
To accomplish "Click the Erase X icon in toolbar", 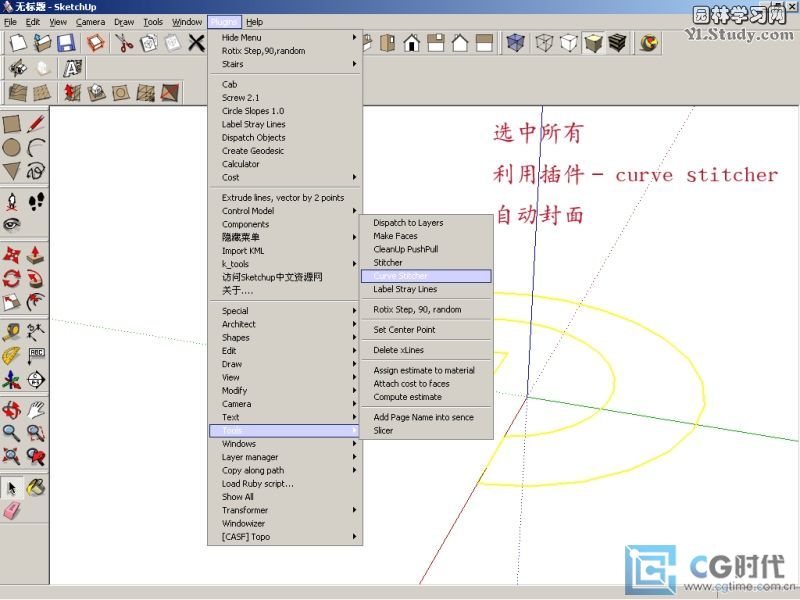I will point(196,43).
